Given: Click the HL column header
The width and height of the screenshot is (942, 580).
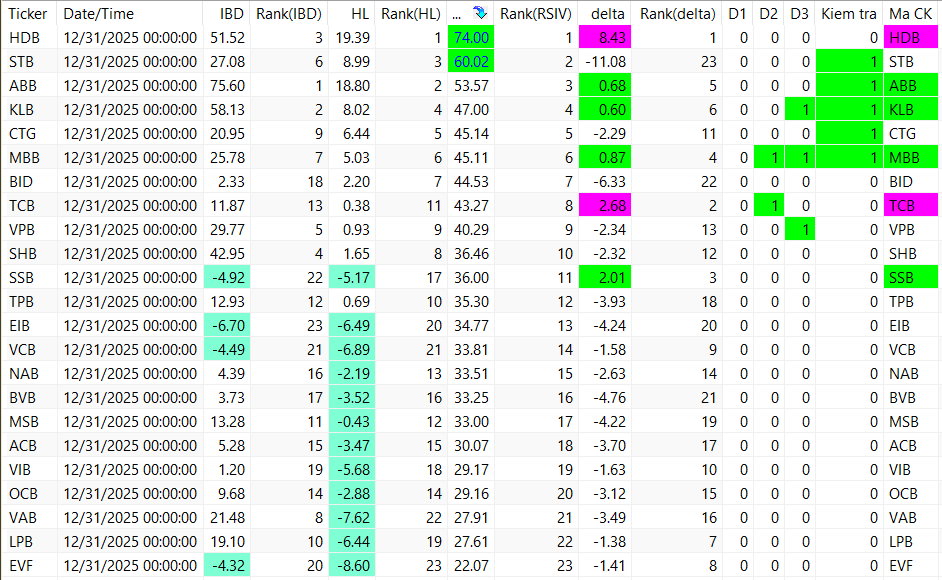Looking at the screenshot, I should click(360, 13).
